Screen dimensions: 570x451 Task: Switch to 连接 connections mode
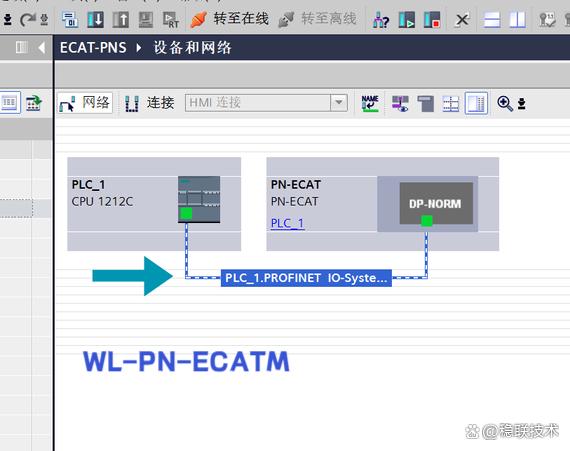149,103
